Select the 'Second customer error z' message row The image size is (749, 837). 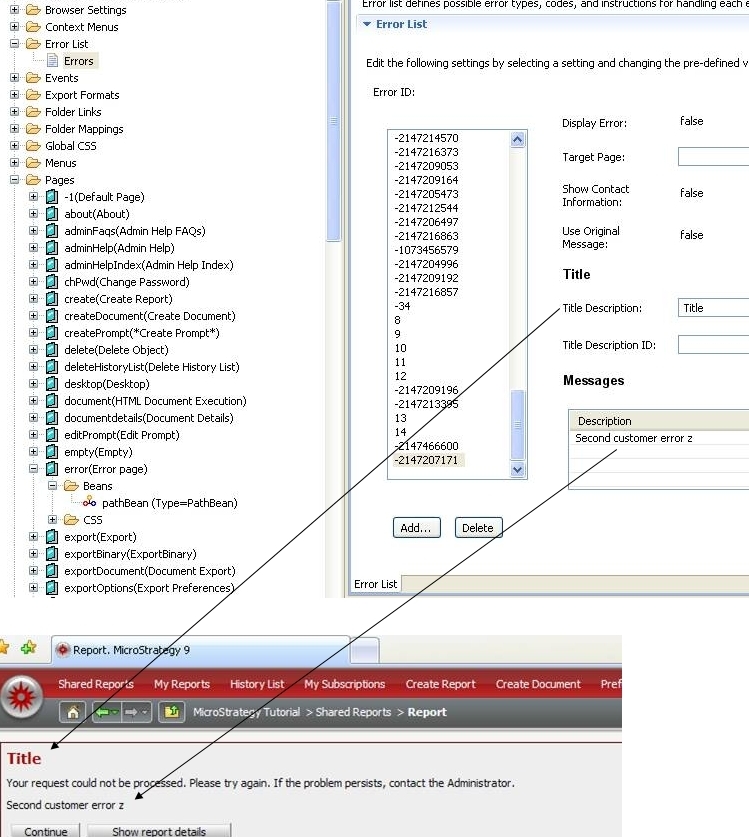[659, 438]
